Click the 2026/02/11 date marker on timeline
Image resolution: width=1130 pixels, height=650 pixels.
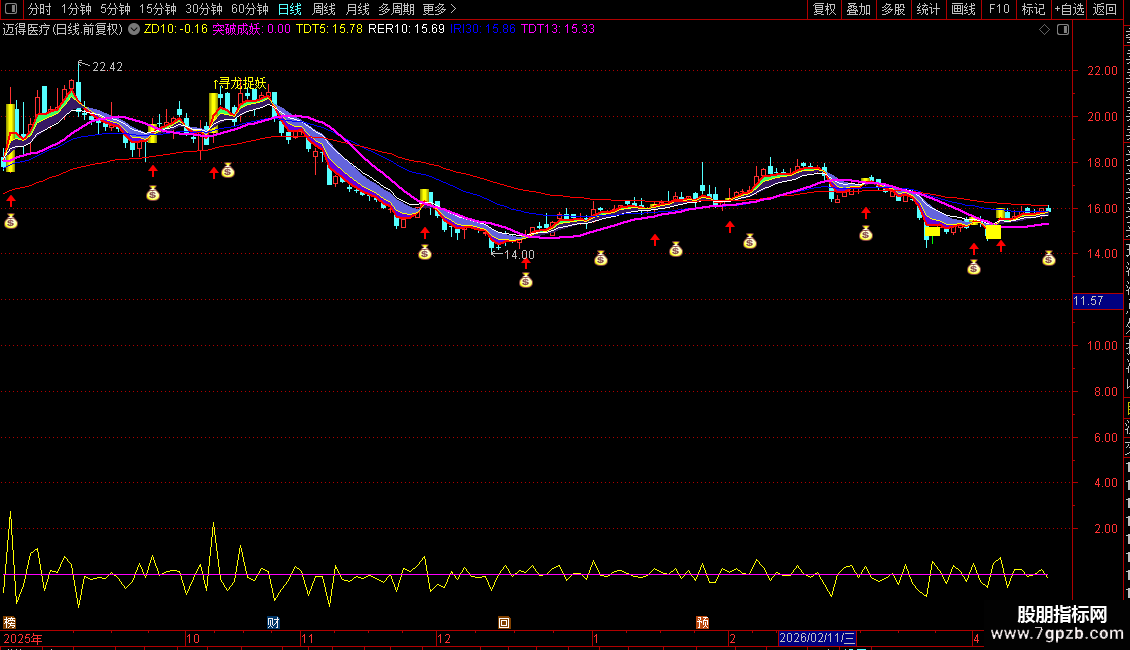(x=817, y=638)
